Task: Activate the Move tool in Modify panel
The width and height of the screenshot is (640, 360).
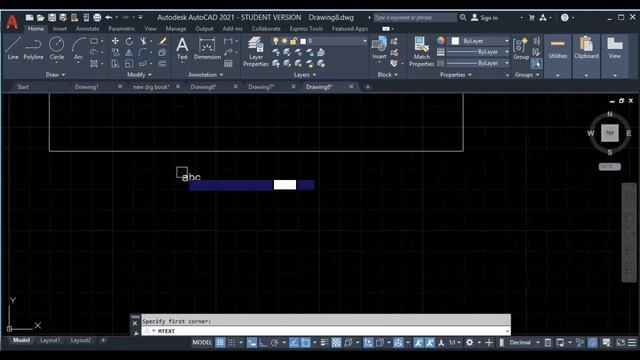Action: [116, 41]
